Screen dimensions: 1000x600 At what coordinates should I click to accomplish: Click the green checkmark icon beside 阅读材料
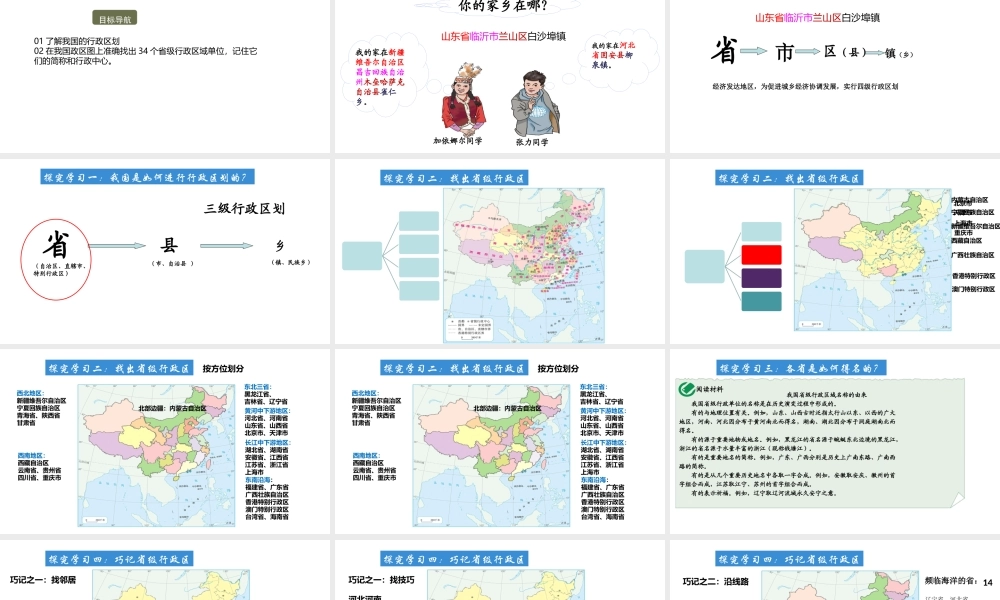point(686,389)
